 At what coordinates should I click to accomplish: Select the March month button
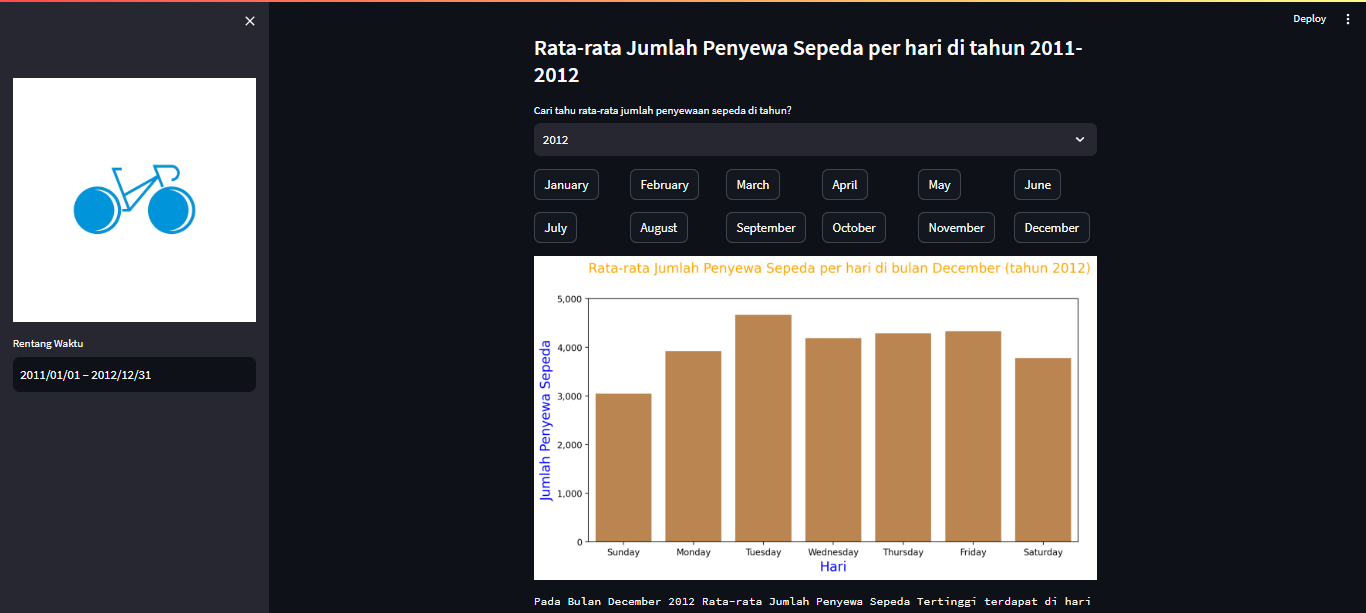tap(752, 184)
